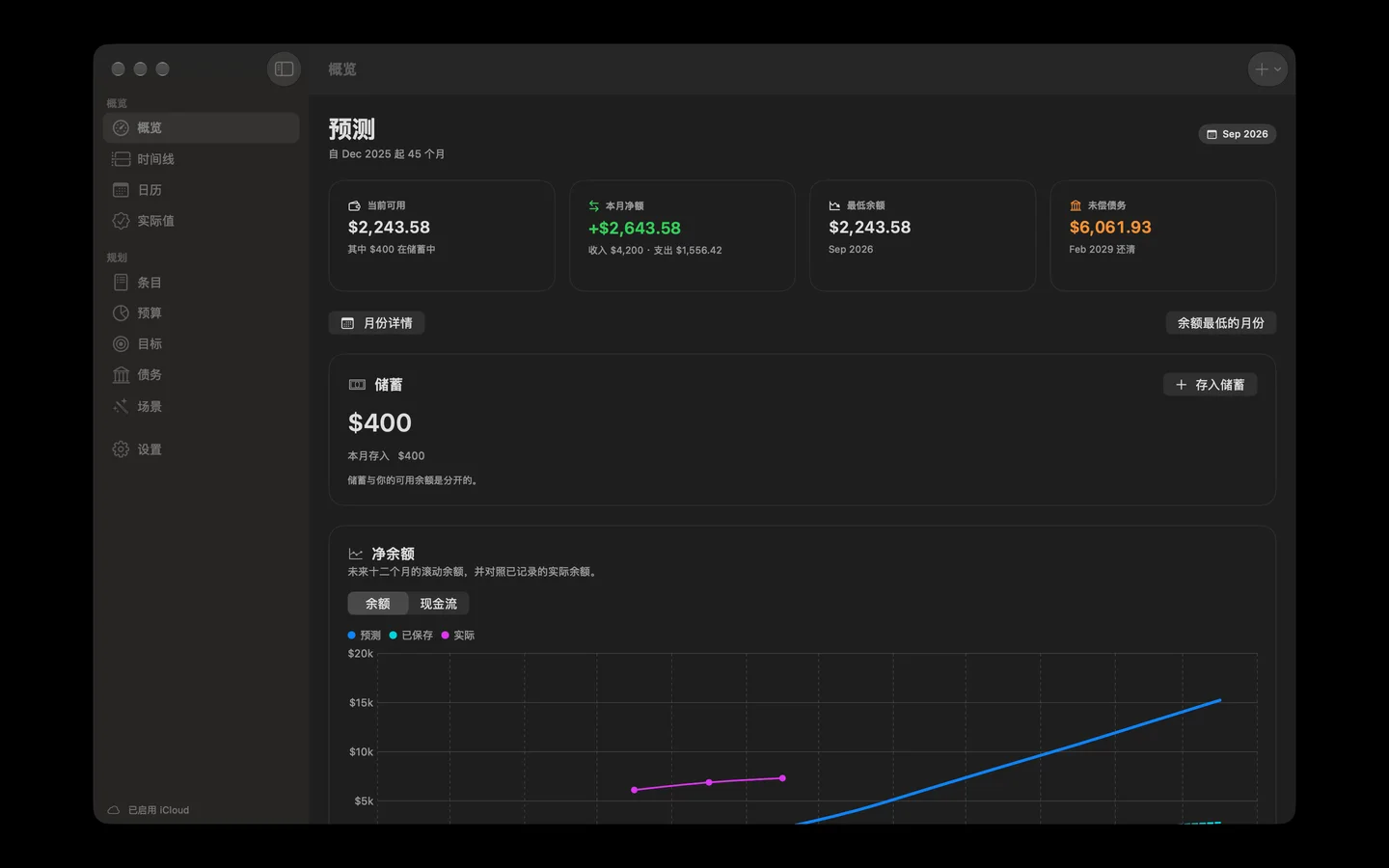Click the chart icon on 最低余额 card
The width and height of the screenshot is (1389, 868).
834,205
